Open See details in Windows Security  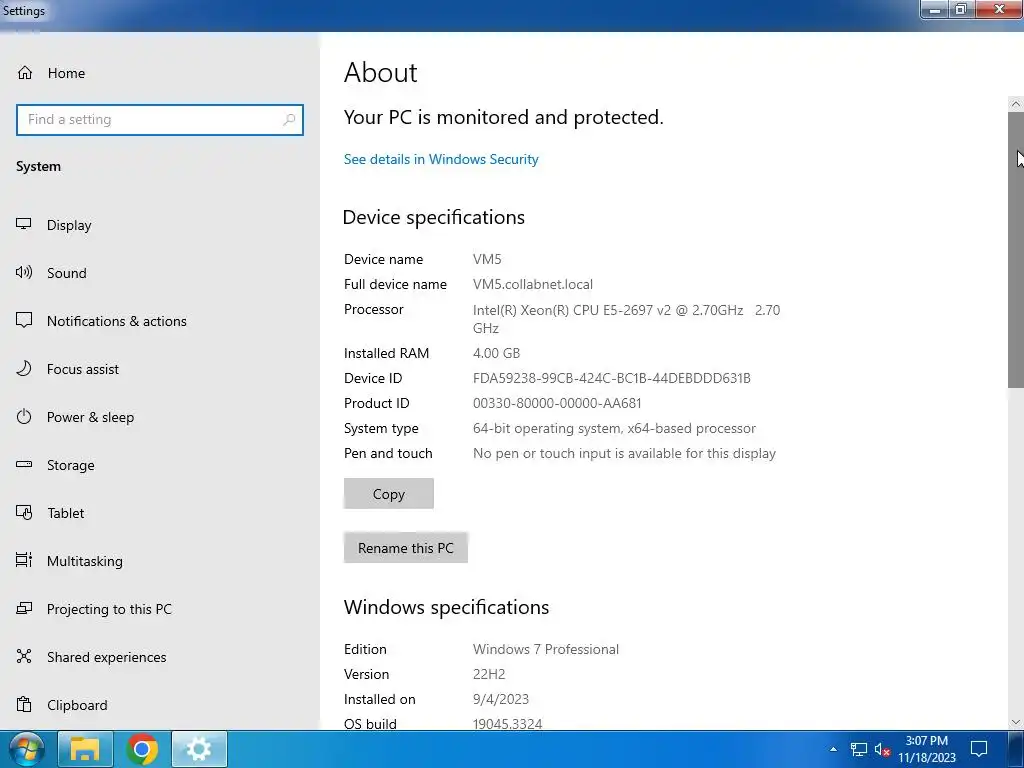coord(441,159)
